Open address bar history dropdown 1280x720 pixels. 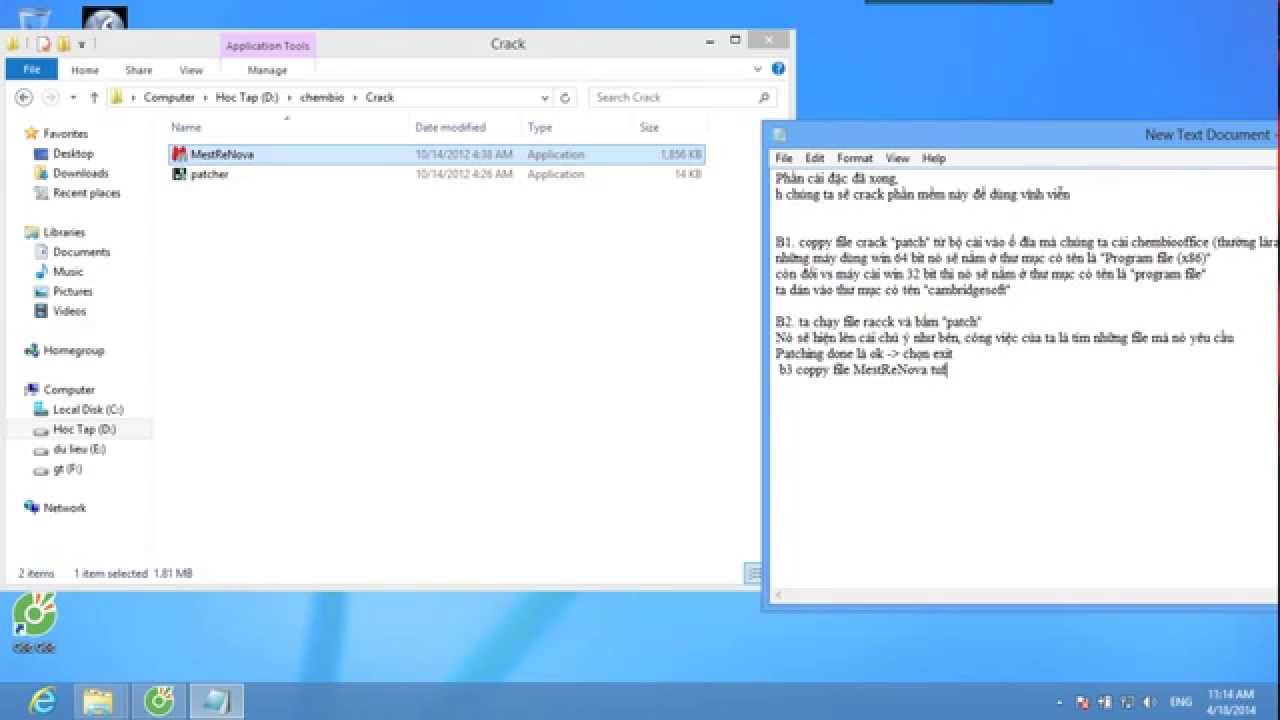545,97
